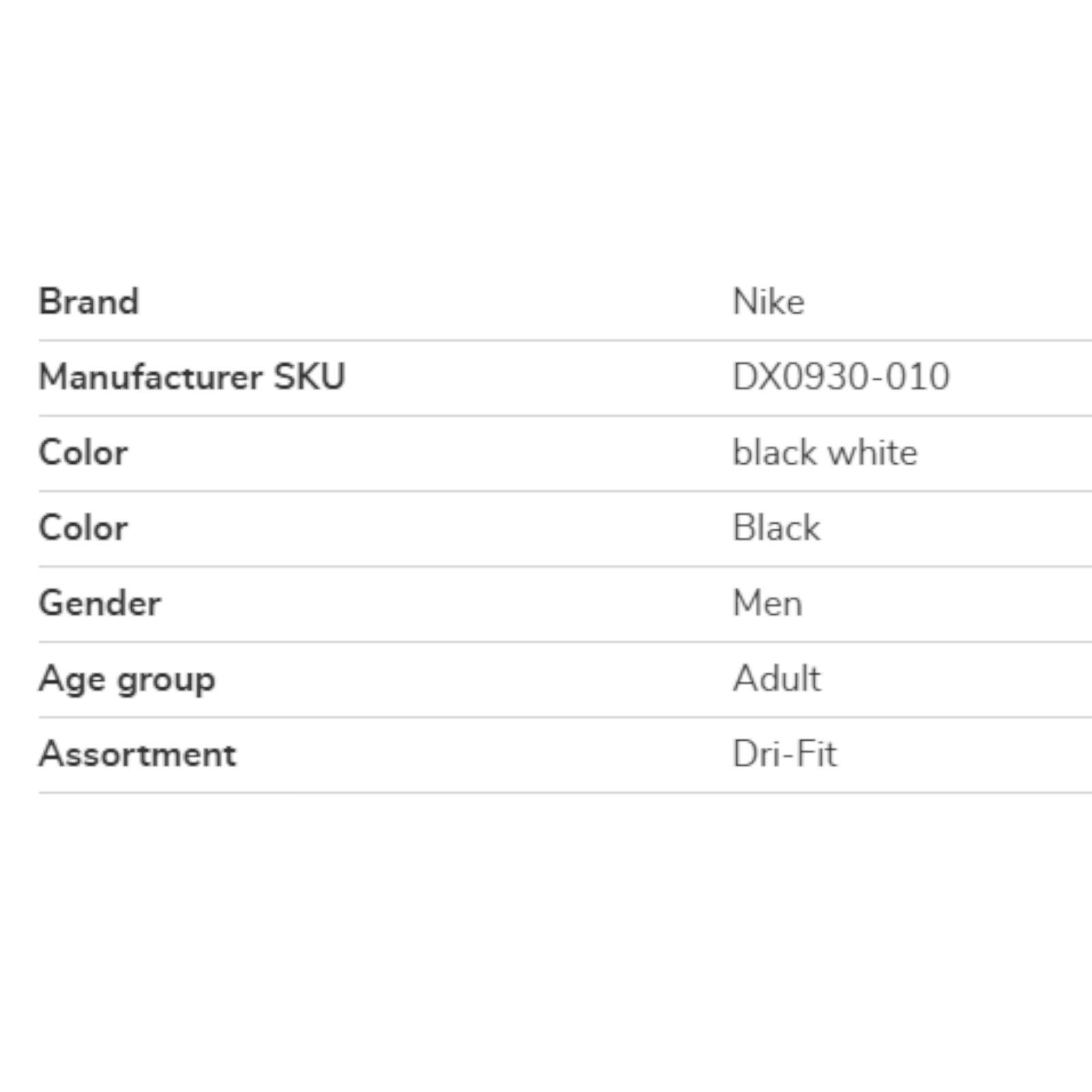This screenshot has width=1092, height=1092.
Task: Select the Men gender value
Action: pos(768,603)
